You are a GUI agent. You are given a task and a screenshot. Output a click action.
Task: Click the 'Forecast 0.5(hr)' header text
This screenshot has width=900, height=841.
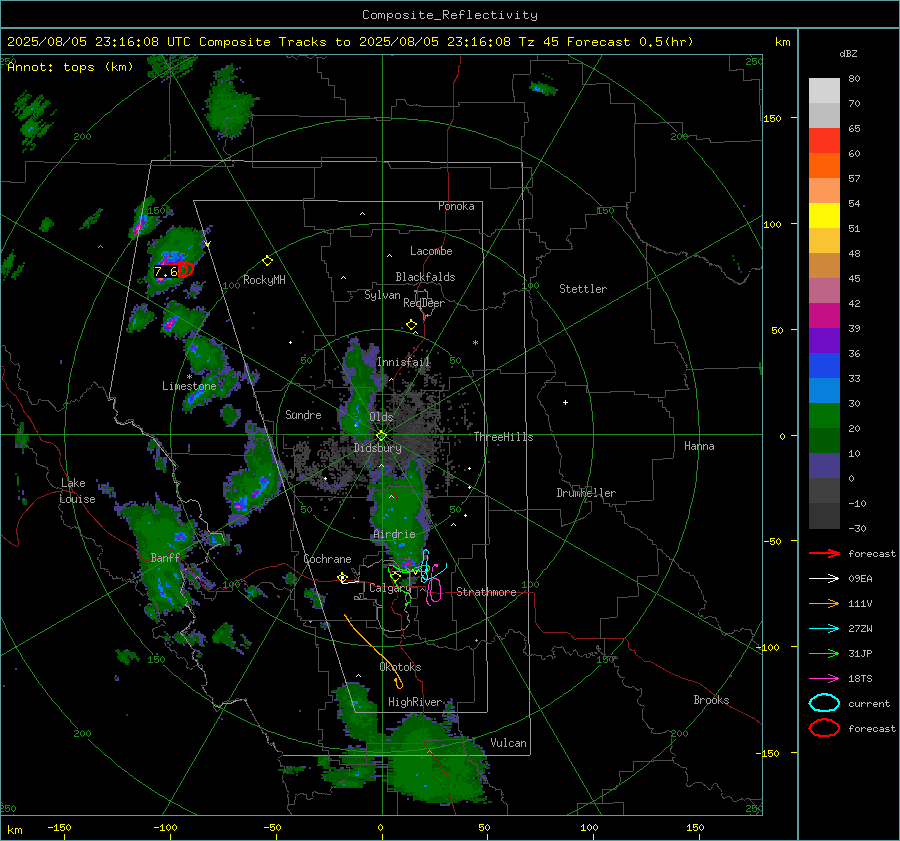[x=630, y=42]
